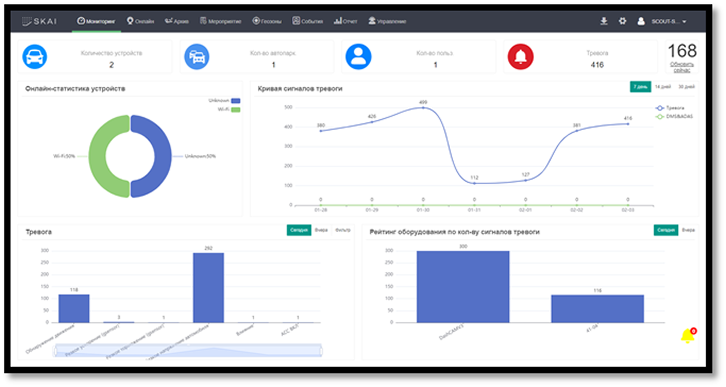Click the blue car device count icon

(x=35, y=57)
